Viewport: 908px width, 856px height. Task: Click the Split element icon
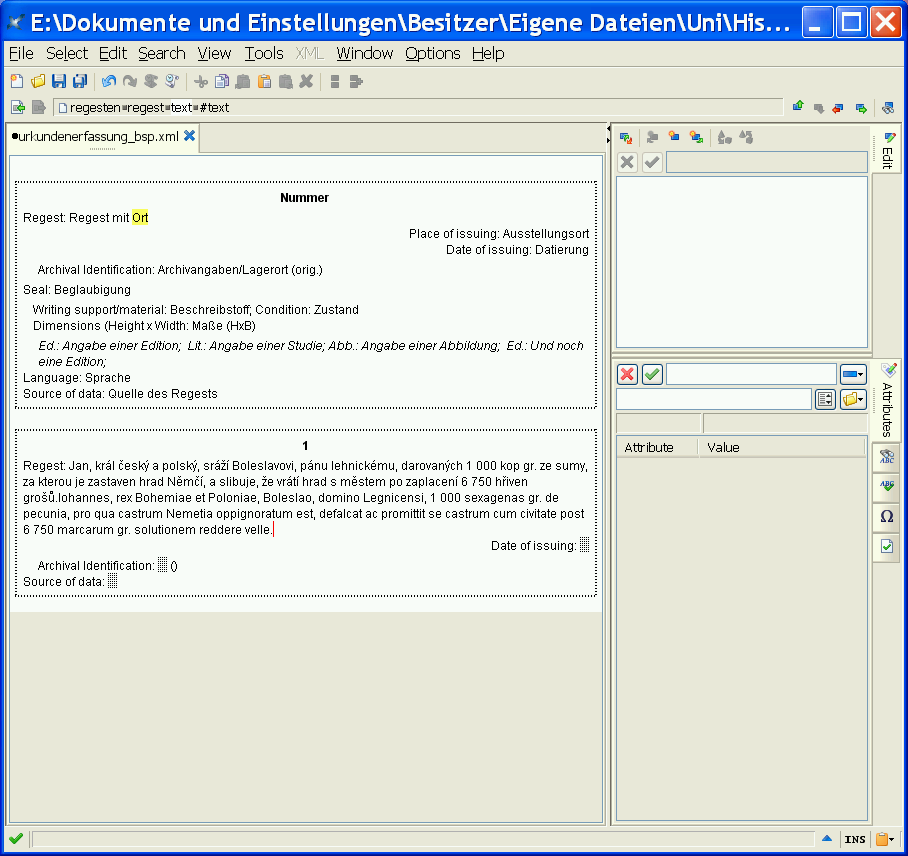coord(335,82)
